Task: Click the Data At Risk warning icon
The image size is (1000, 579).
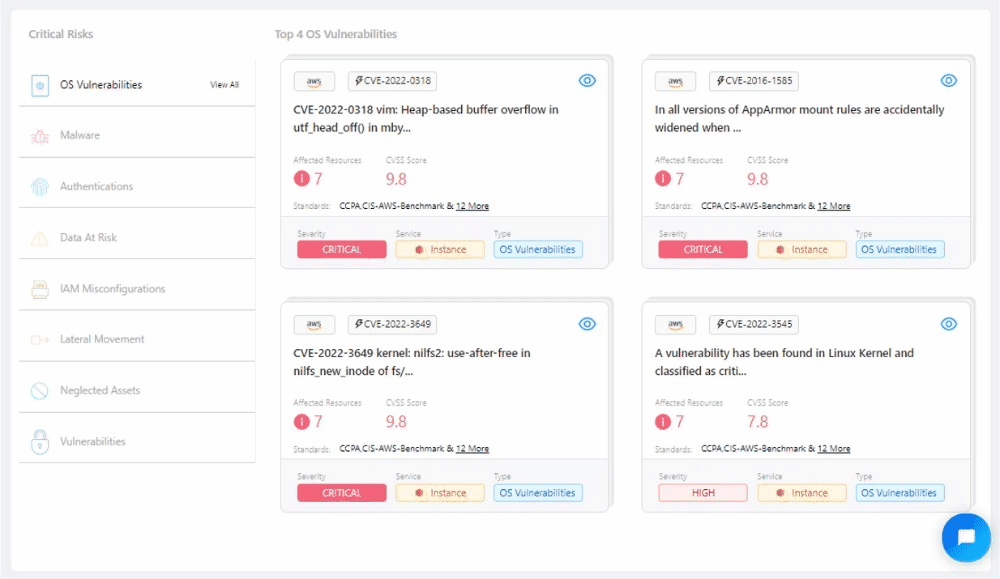Action: [x=40, y=238]
